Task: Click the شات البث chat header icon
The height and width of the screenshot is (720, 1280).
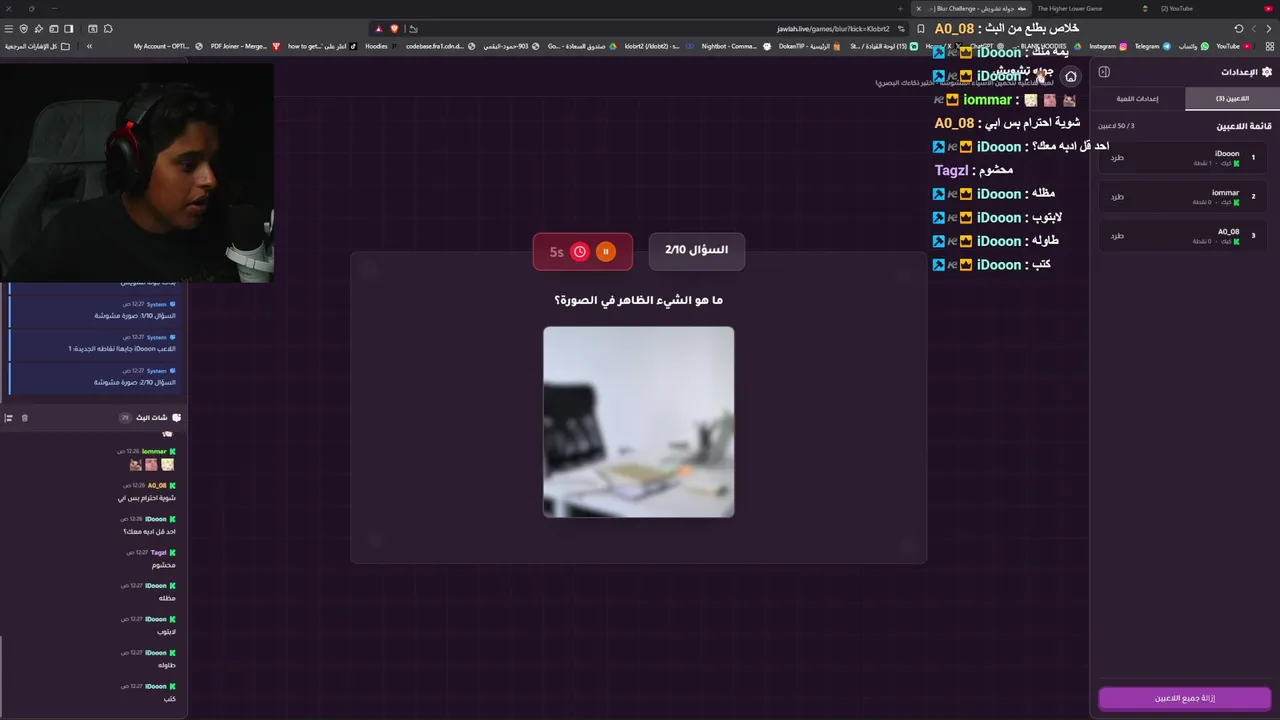Action: (x=177, y=418)
